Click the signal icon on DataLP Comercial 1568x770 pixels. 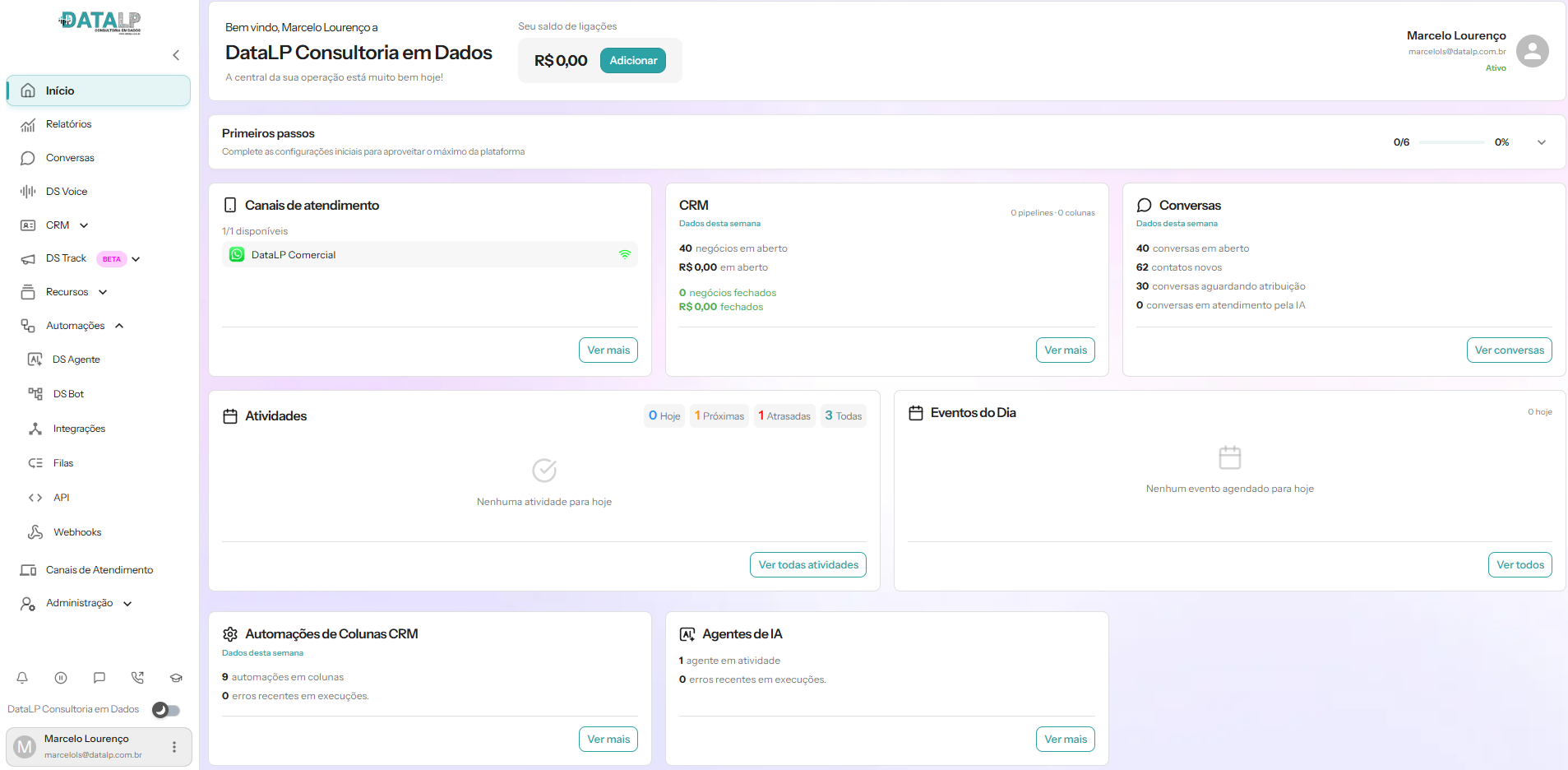point(625,255)
